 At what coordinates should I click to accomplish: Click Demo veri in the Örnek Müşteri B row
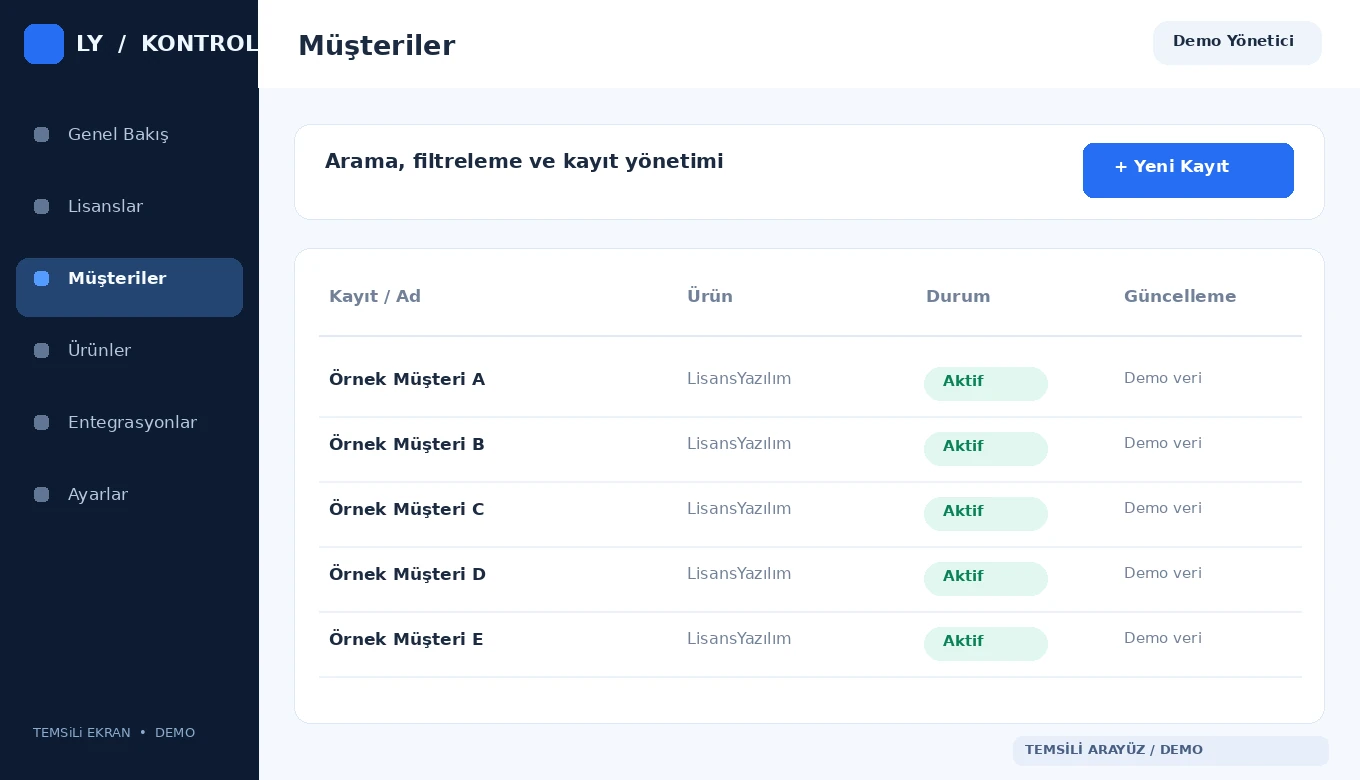coord(1163,443)
